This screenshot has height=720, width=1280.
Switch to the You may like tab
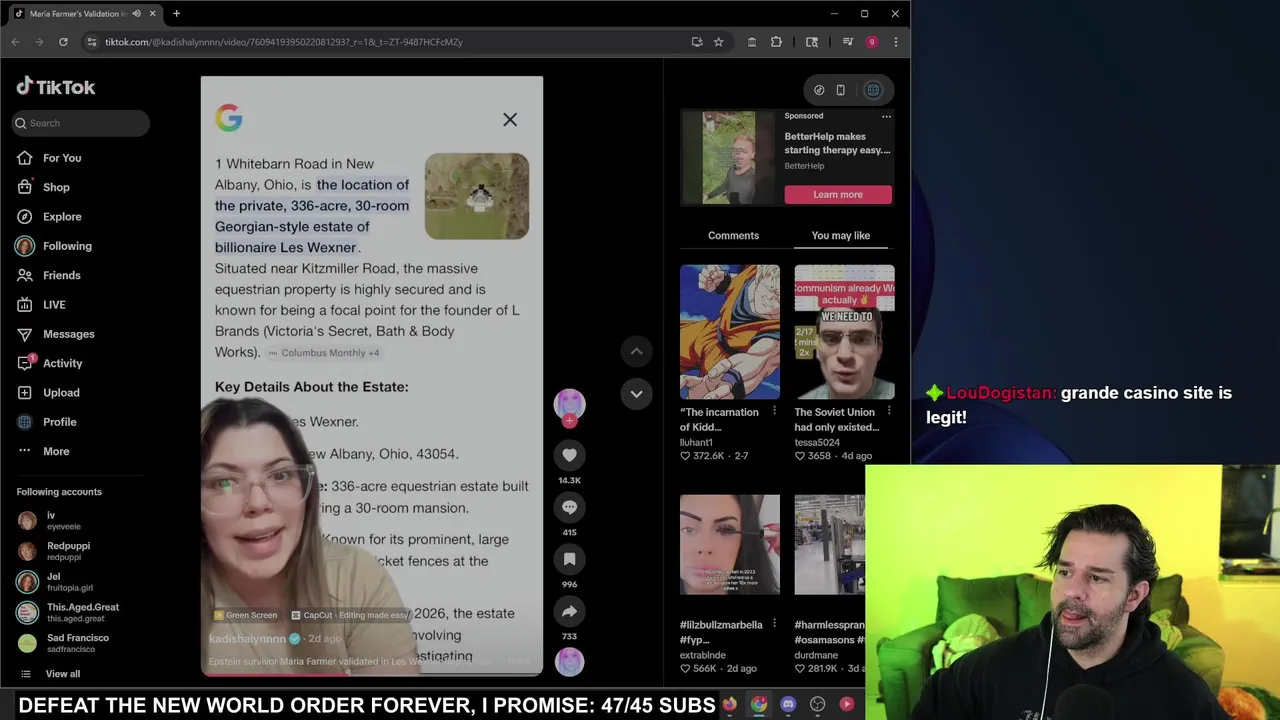coord(841,236)
